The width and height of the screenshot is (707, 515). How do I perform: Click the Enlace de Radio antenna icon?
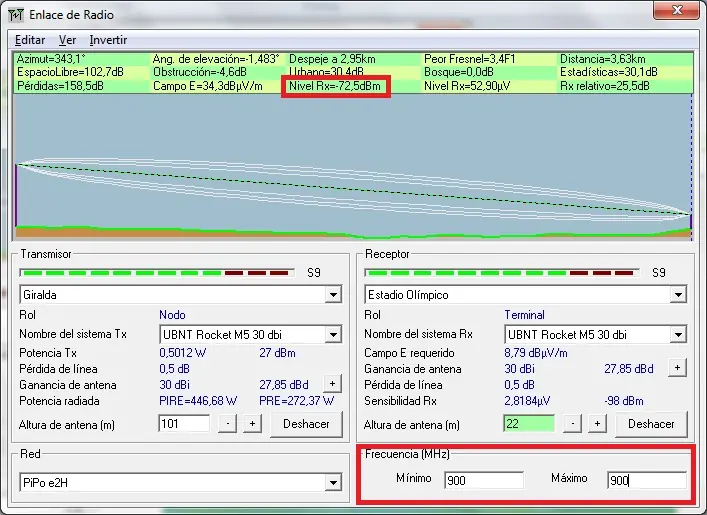[16, 15]
